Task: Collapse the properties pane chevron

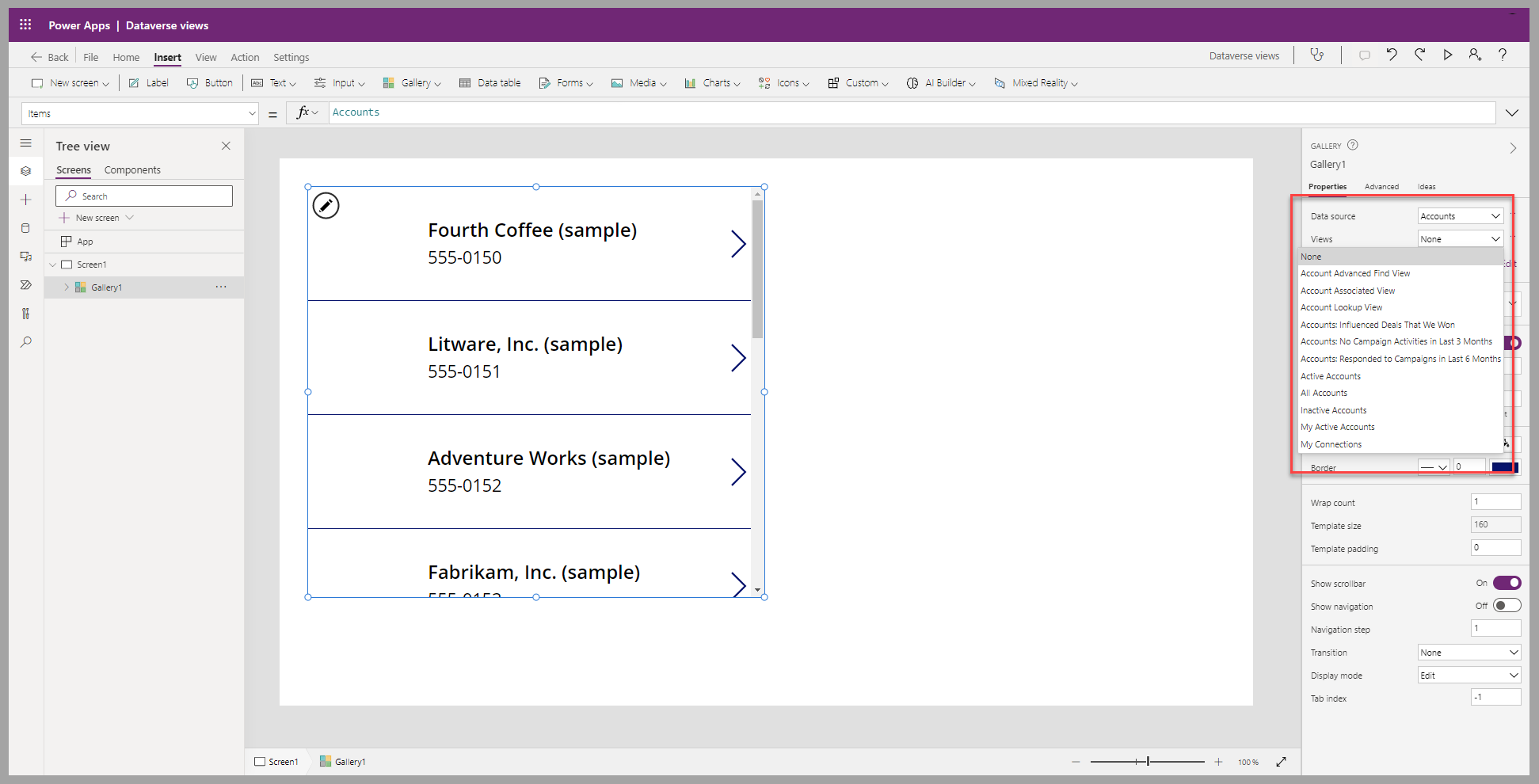Action: 1513,148
